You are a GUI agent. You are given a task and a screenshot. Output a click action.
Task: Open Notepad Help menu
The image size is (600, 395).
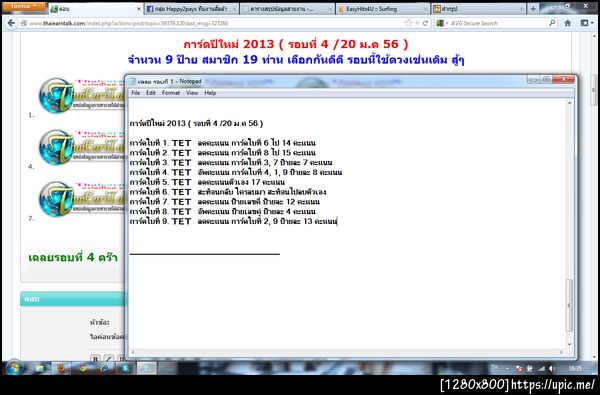tap(210, 93)
